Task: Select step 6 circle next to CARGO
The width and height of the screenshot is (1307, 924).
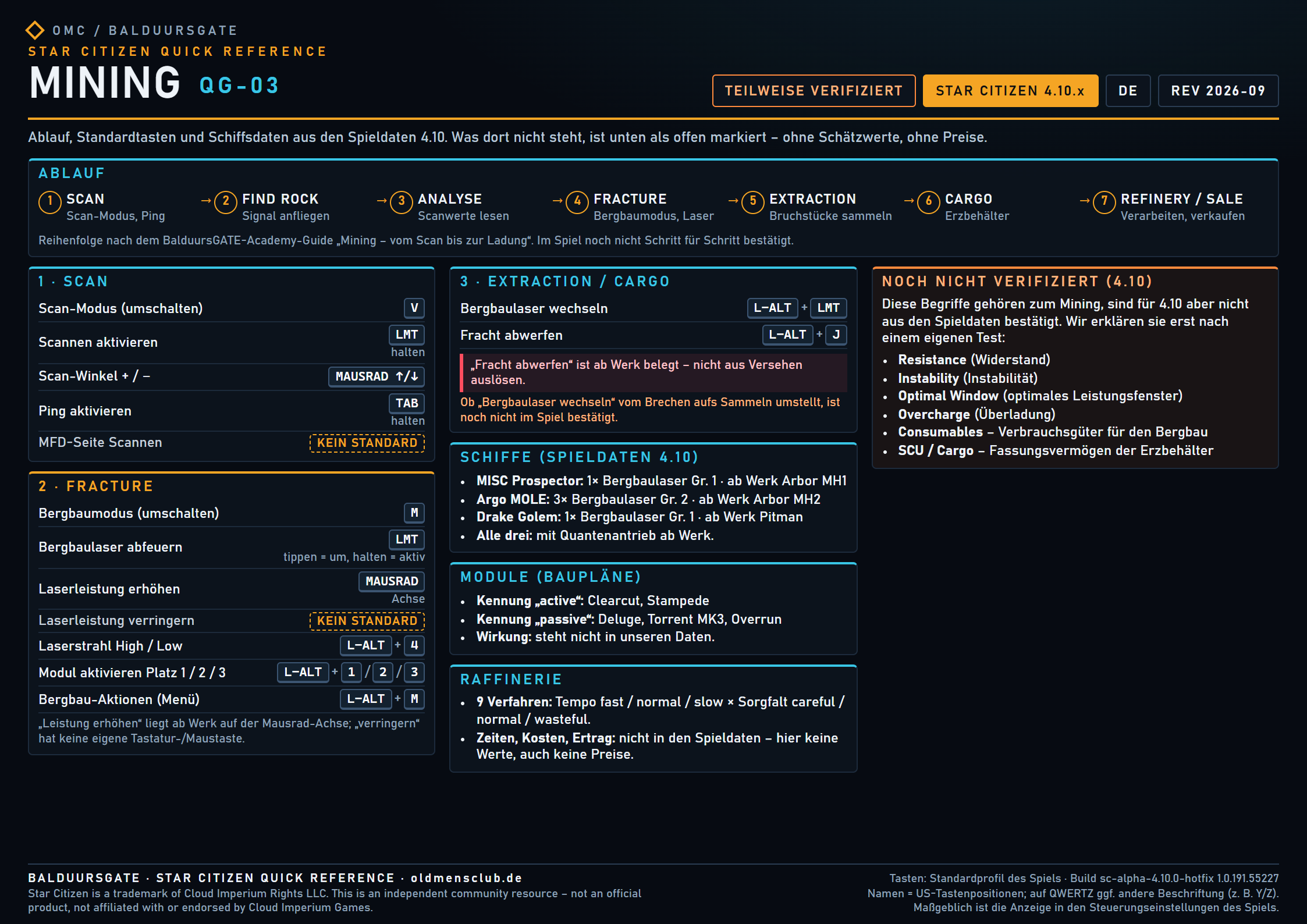Action: [x=929, y=202]
